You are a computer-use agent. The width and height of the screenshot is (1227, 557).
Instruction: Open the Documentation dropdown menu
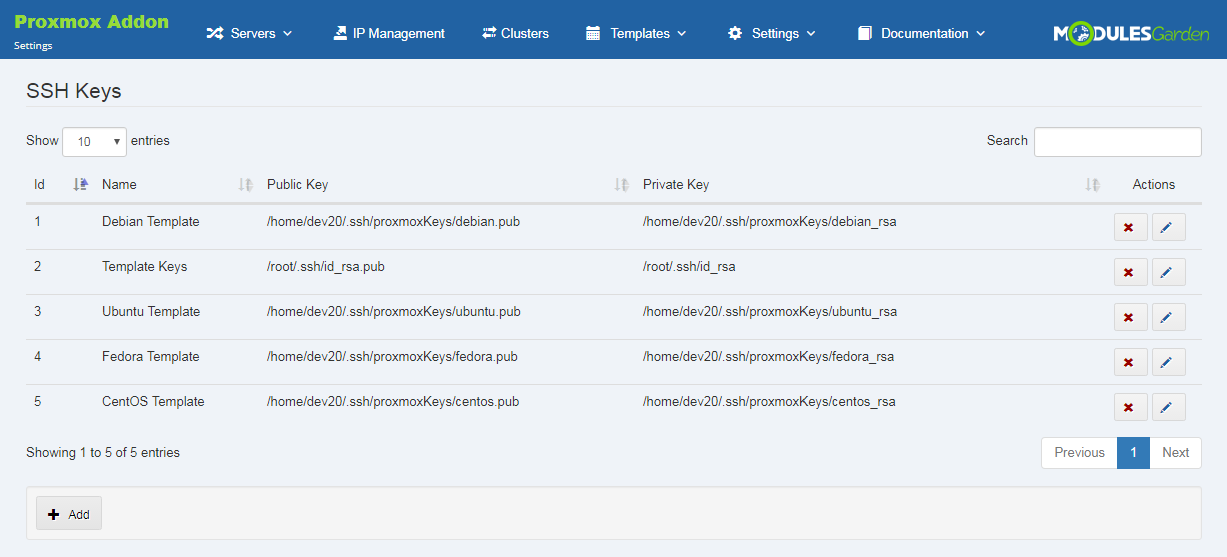pyautogui.click(x=921, y=33)
